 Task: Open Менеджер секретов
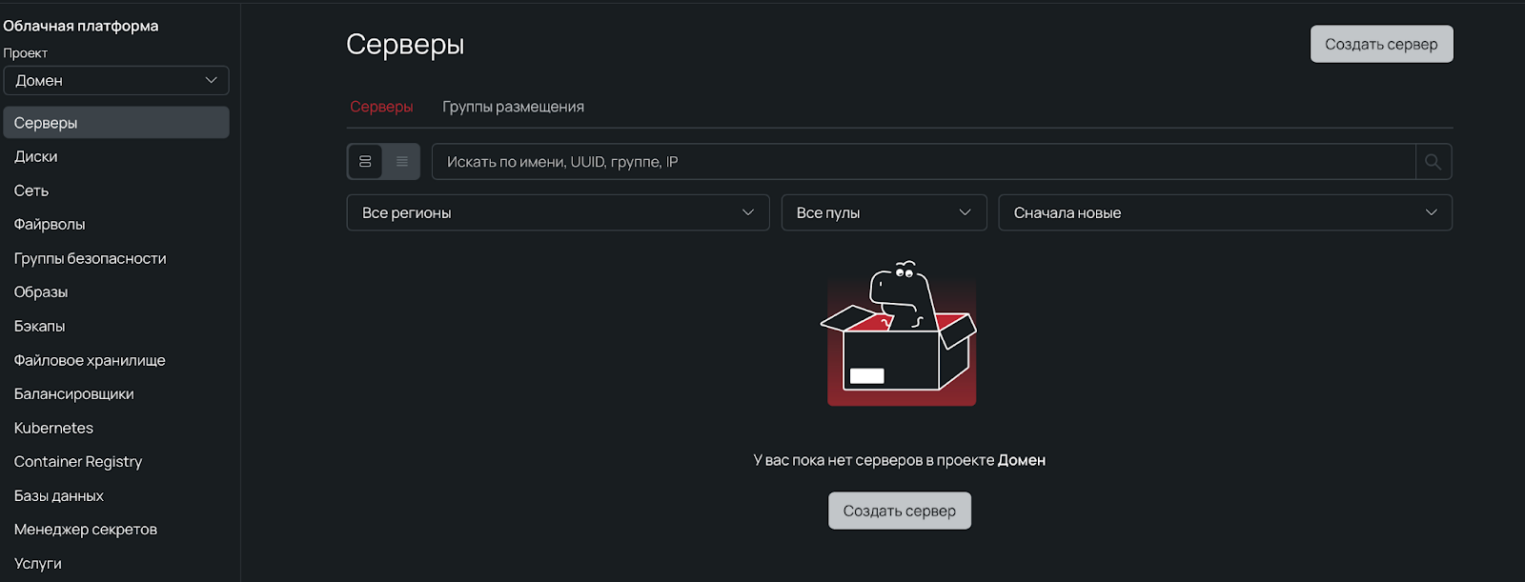pos(85,529)
